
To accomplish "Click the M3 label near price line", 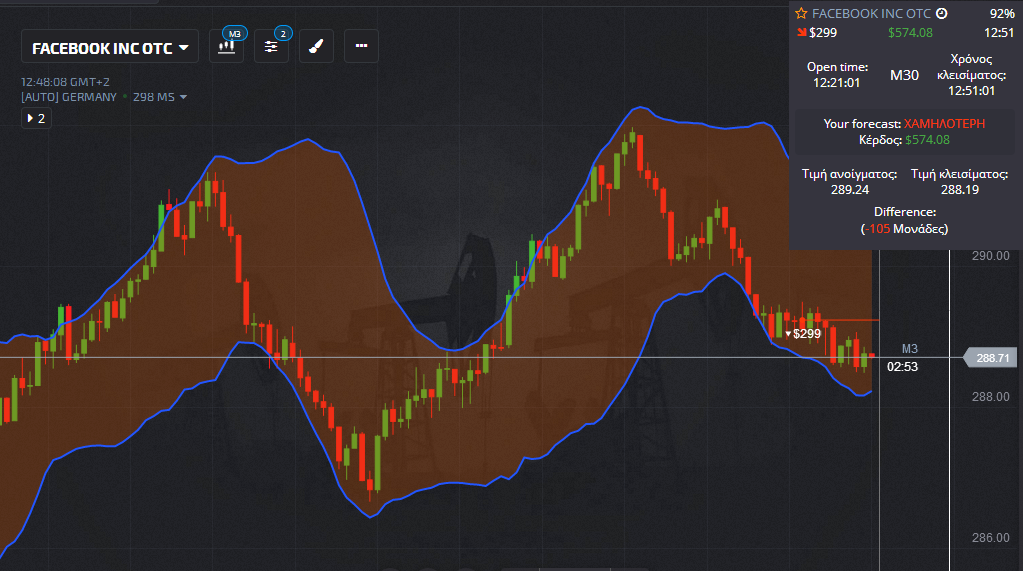I will (x=909, y=349).
